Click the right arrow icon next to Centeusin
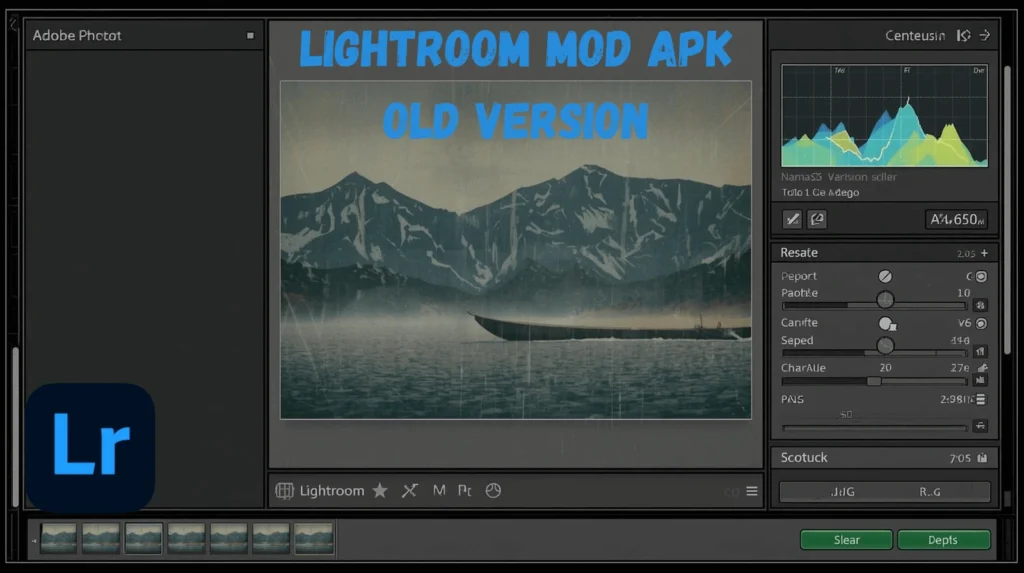Image resolution: width=1024 pixels, height=573 pixels. pyautogui.click(x=985, y=35)
